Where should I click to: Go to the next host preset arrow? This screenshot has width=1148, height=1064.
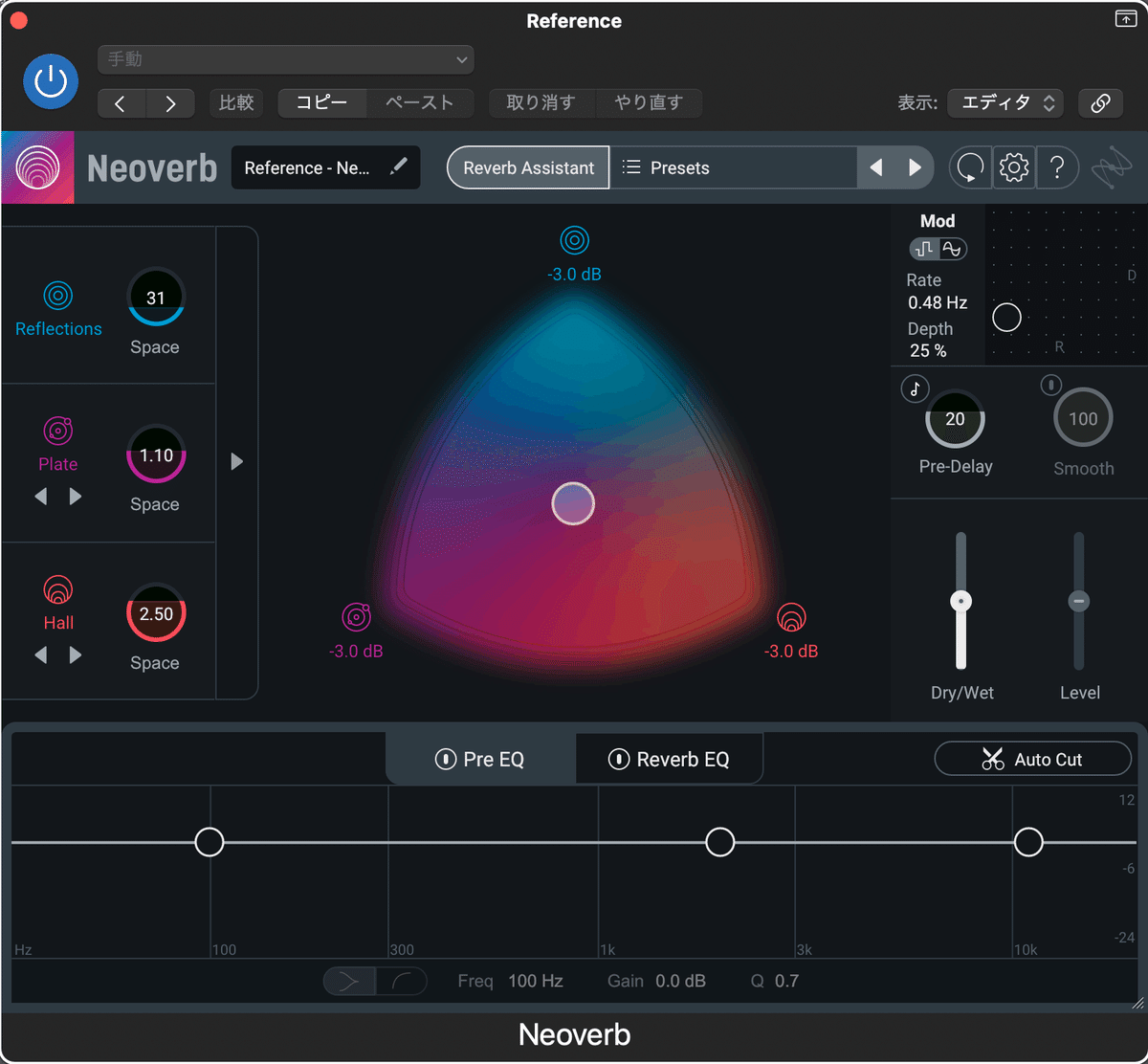[170, 103]
